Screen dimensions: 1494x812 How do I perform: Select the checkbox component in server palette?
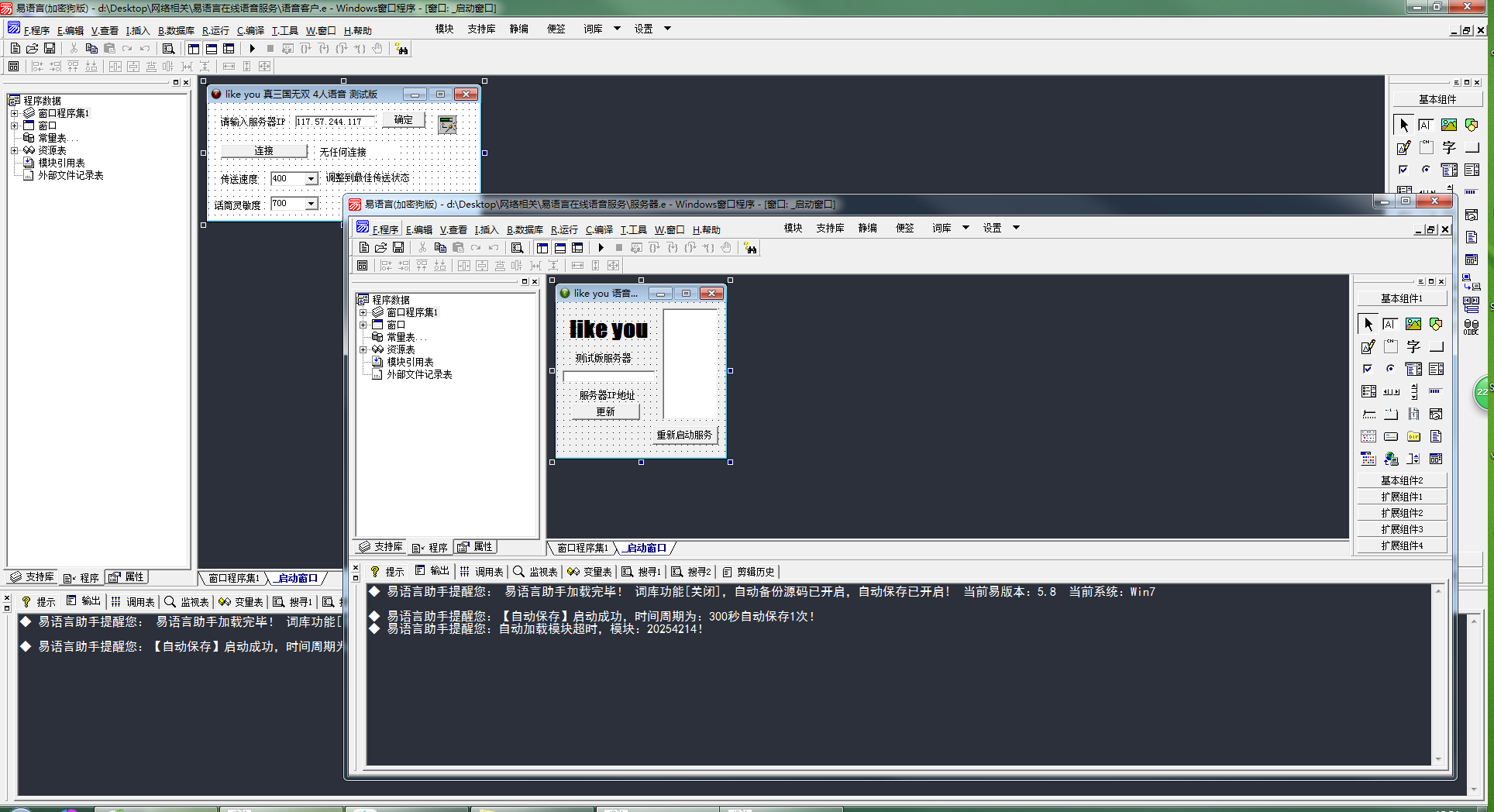pos(1368,370)
